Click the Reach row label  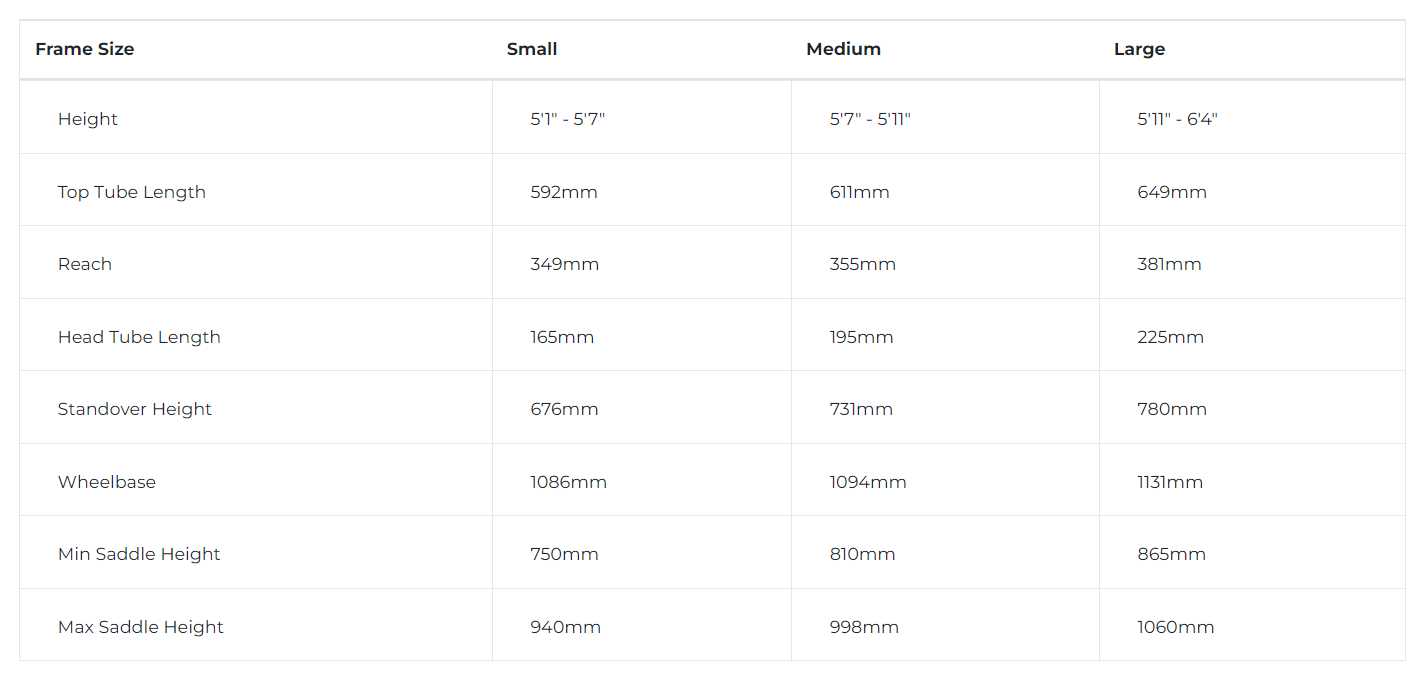click(x=85, y=264)
